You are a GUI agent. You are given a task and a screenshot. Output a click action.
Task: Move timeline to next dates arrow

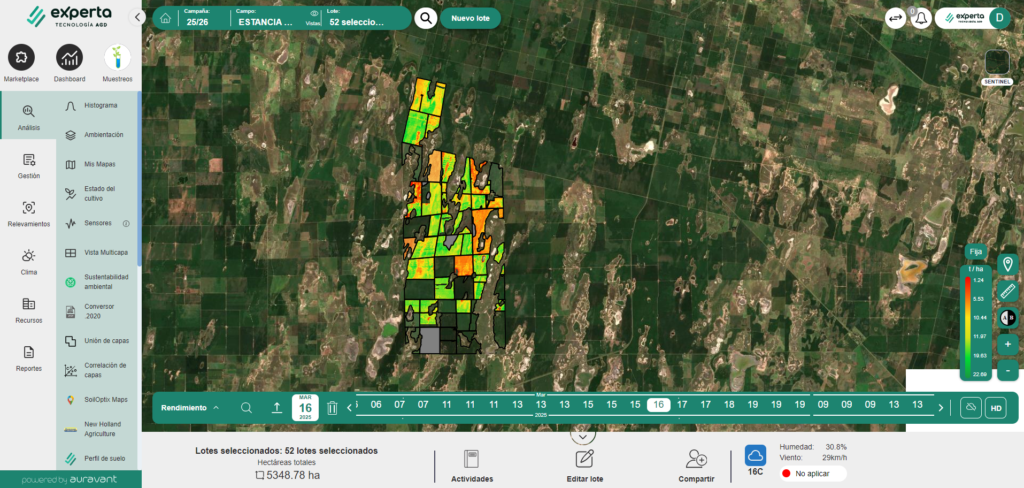coord(940,408)
